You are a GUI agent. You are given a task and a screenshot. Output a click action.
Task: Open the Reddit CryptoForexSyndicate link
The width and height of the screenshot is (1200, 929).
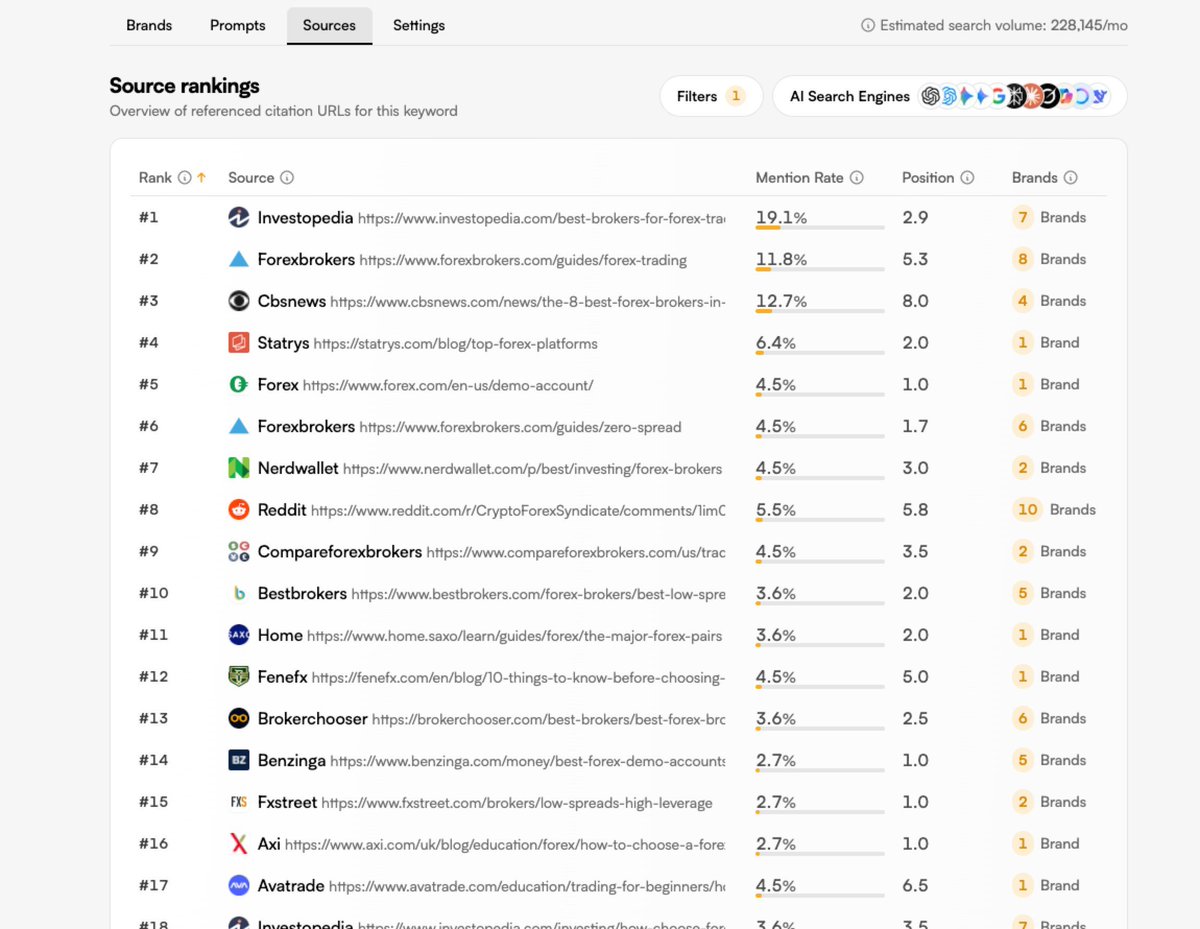518,511
